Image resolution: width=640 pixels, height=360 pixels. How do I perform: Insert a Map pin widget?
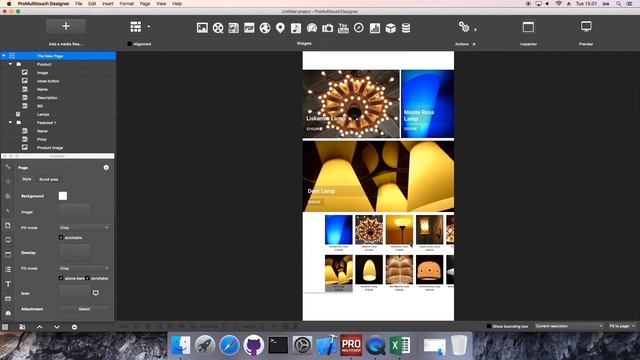pos(280,28)
